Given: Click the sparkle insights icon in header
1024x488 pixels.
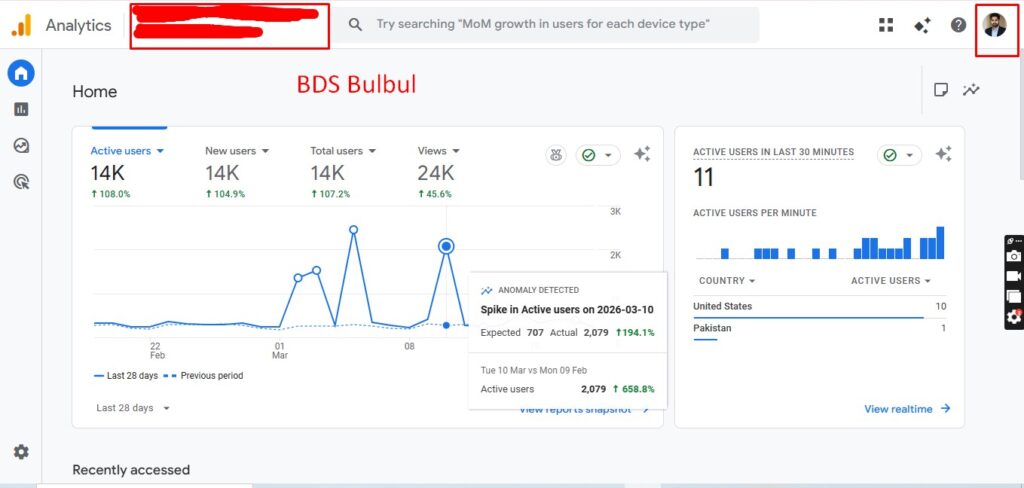Looking at the screenshot, I should click(922, 25).
